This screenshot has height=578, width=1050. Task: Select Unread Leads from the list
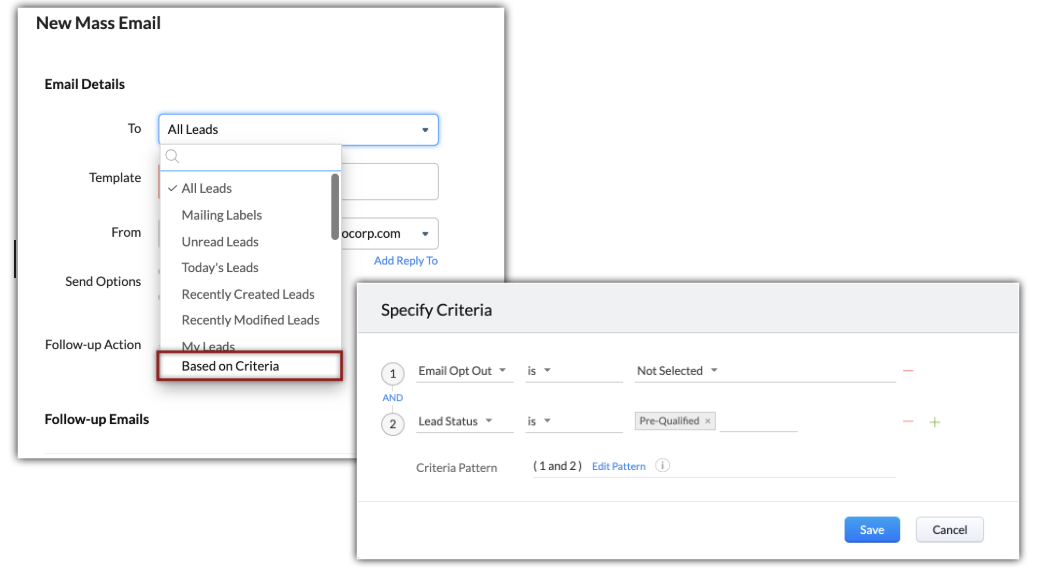point(220,242)
